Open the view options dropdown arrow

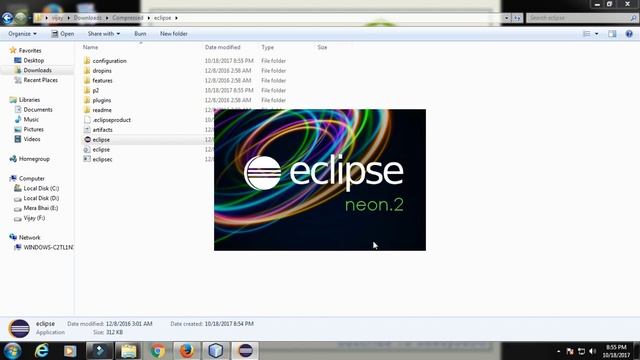[596, 34]
